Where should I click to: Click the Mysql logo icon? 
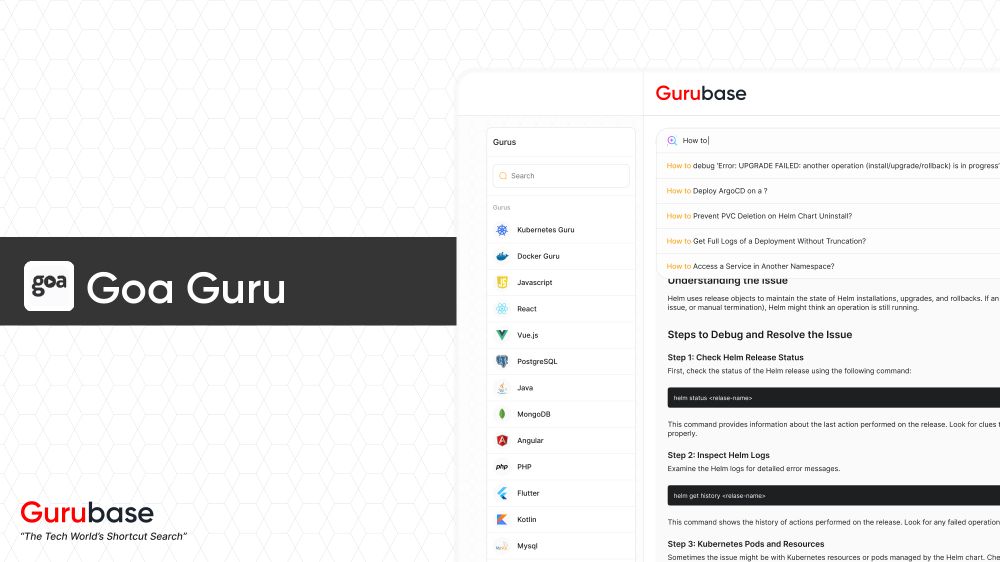click(x=502, y=546)
